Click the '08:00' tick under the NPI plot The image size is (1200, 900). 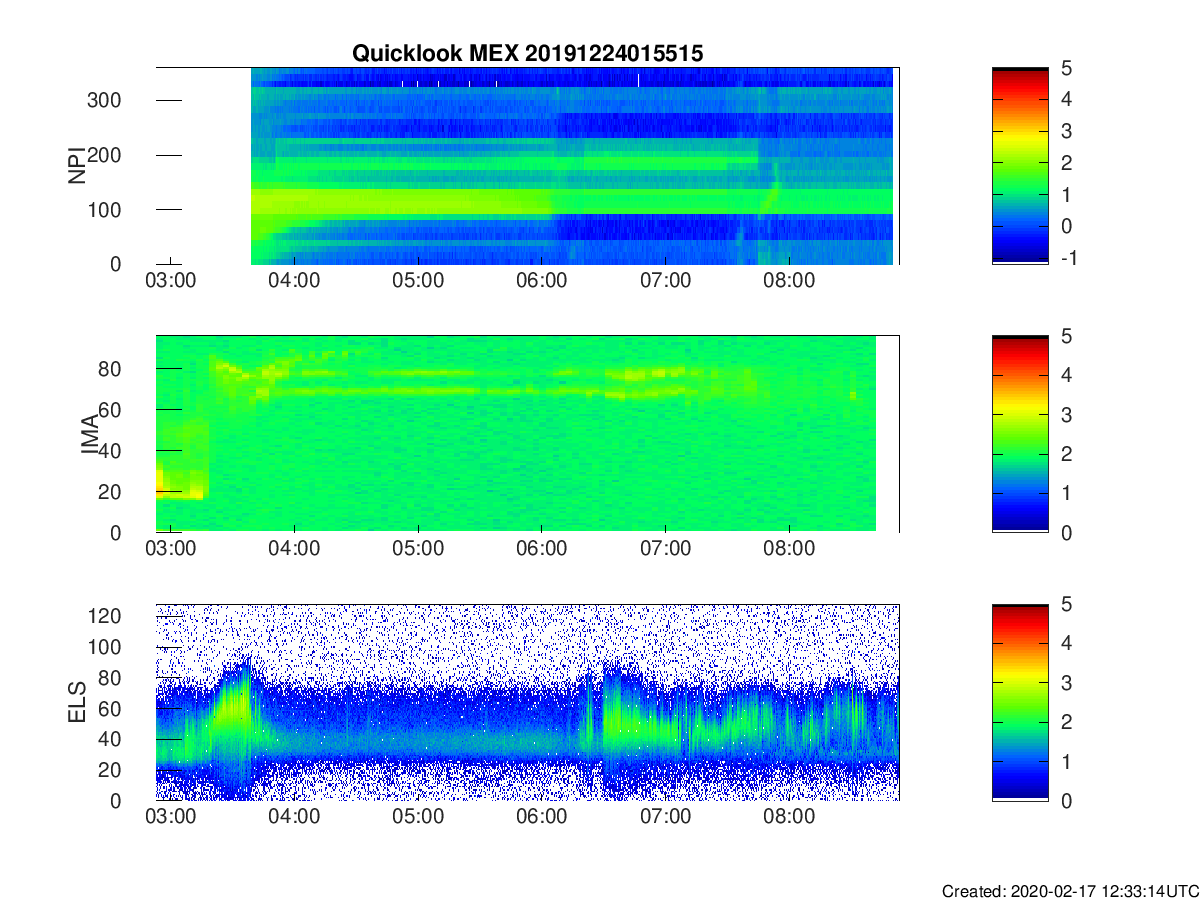point(789,281)
